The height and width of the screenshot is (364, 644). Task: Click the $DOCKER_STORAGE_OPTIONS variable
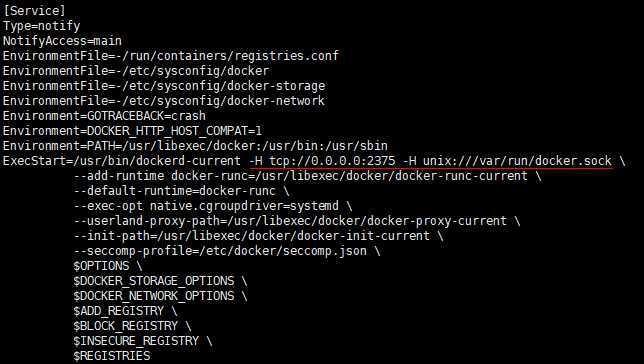pyautogui.click(x=154, y=281)
